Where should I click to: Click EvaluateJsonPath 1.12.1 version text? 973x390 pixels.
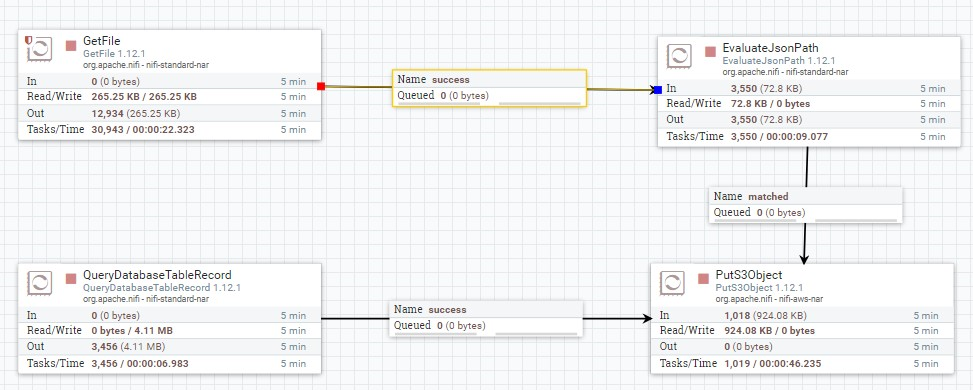(x=779, y=61)
